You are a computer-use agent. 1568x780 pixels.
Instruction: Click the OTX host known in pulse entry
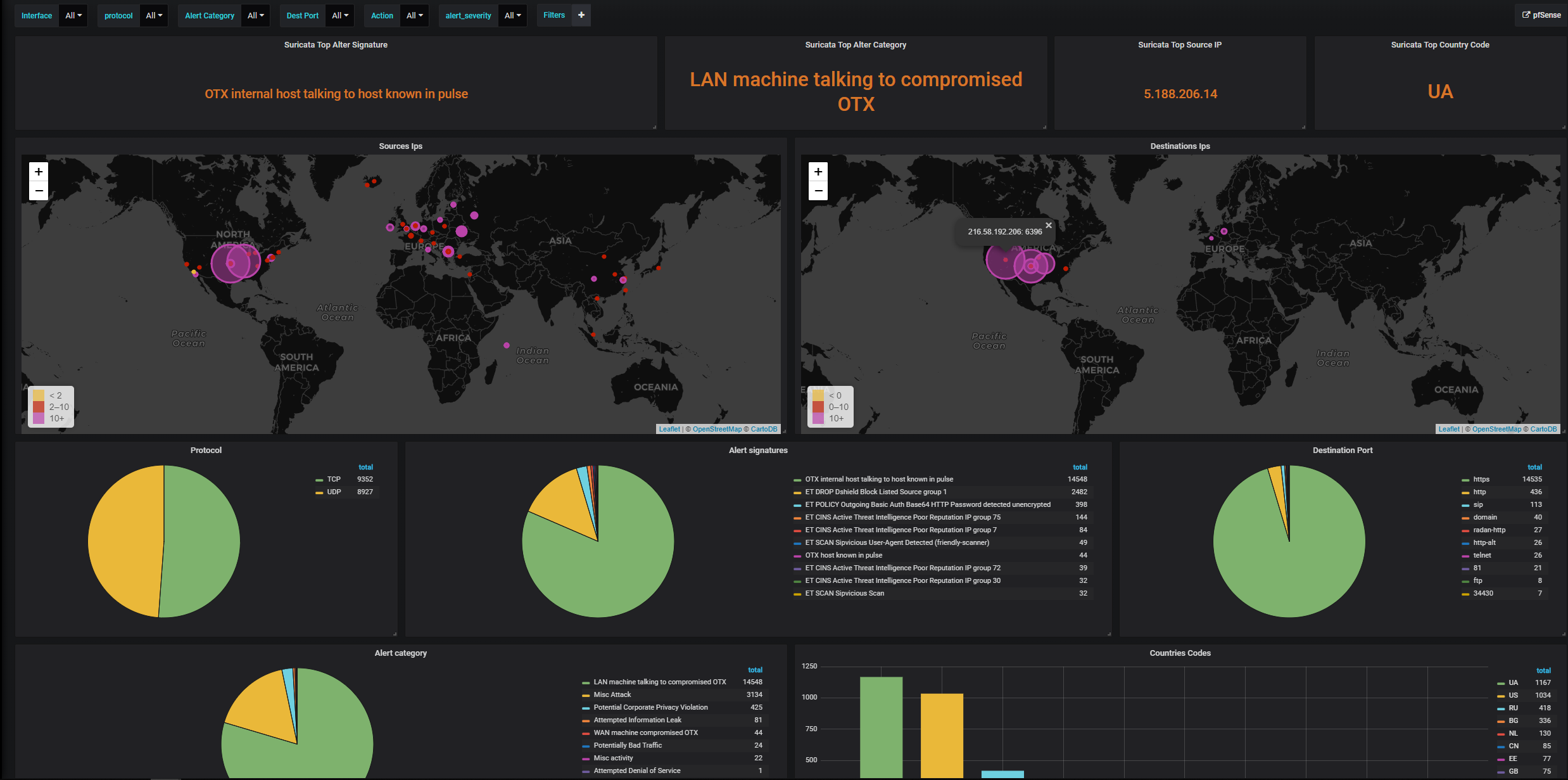[844, 556]
